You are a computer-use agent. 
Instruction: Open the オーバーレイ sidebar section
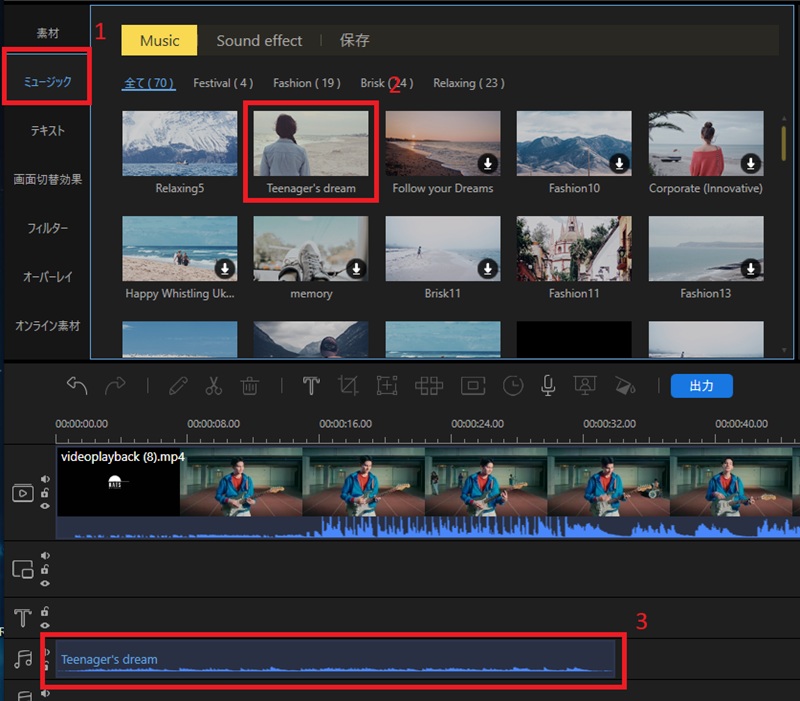(x=47, y=277)
